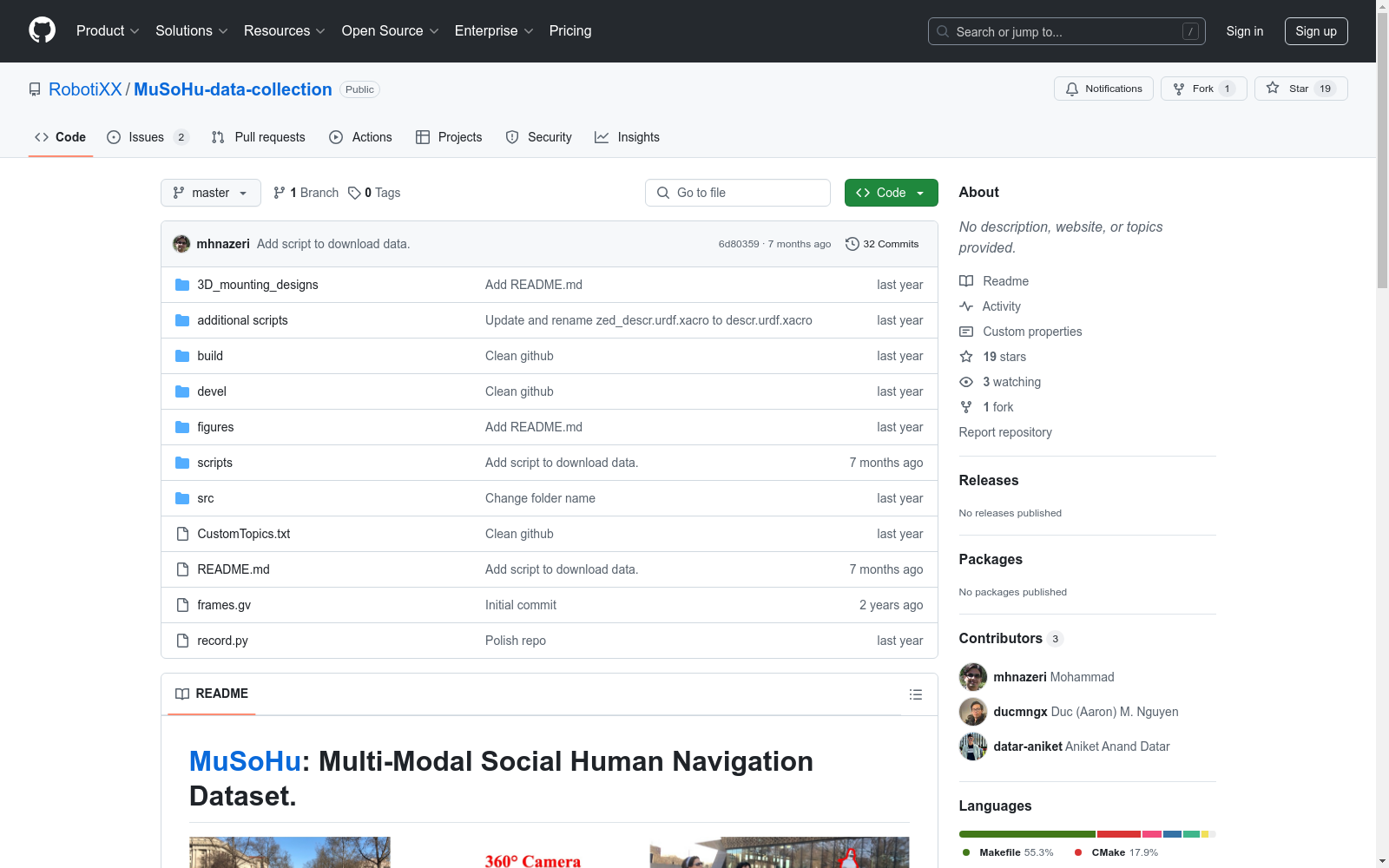Screen dimensions: 1389x868
Task: Click the Sign up button
Action: pos(1316,31)
